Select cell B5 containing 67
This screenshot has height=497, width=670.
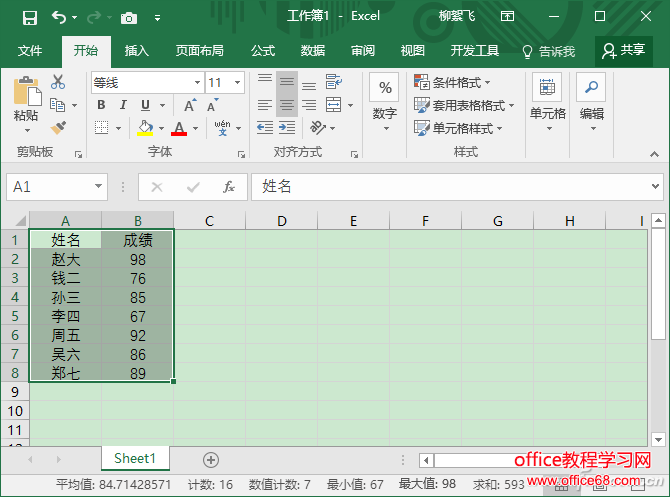[137, 316]
